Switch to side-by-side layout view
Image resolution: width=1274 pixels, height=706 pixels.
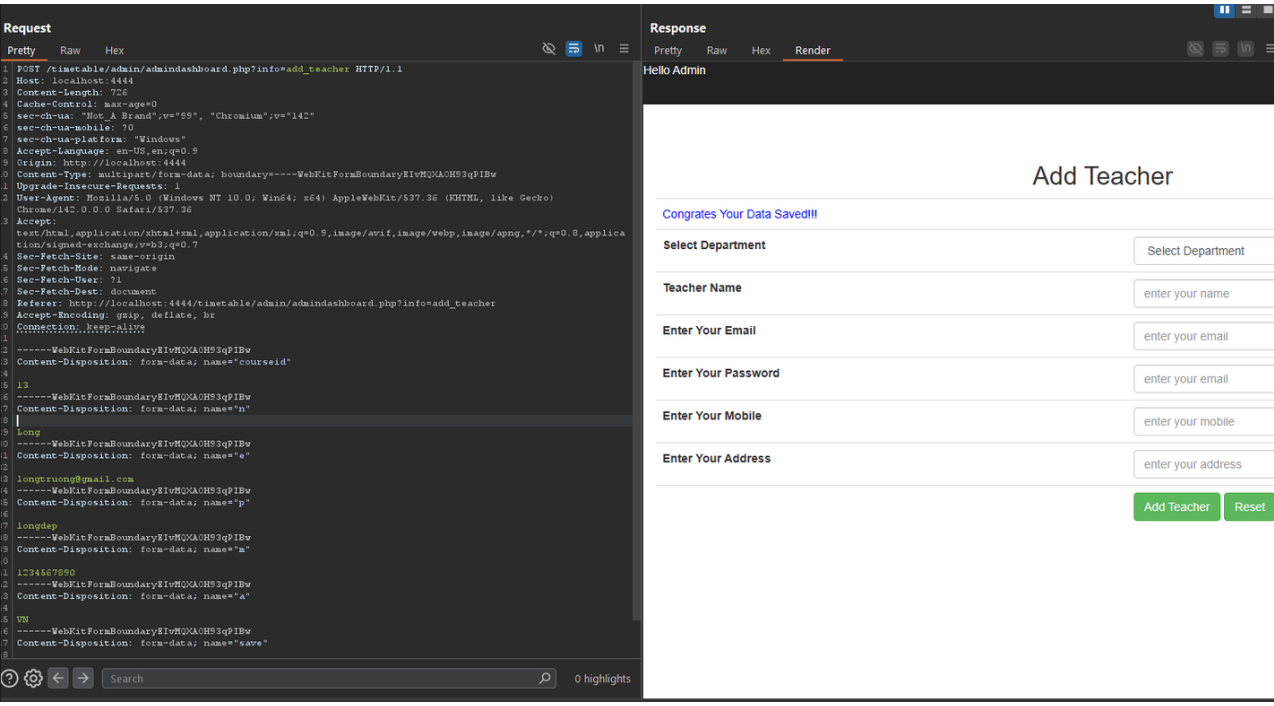(1224, 10)
